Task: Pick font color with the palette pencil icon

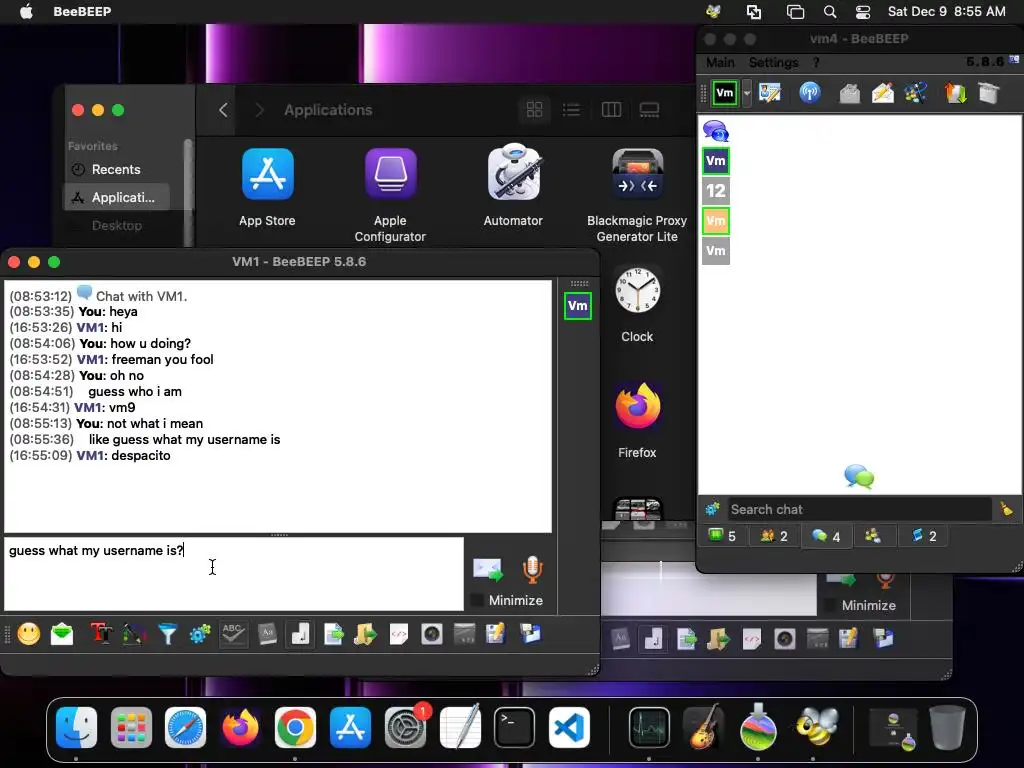Action: [x=134, y=634]
